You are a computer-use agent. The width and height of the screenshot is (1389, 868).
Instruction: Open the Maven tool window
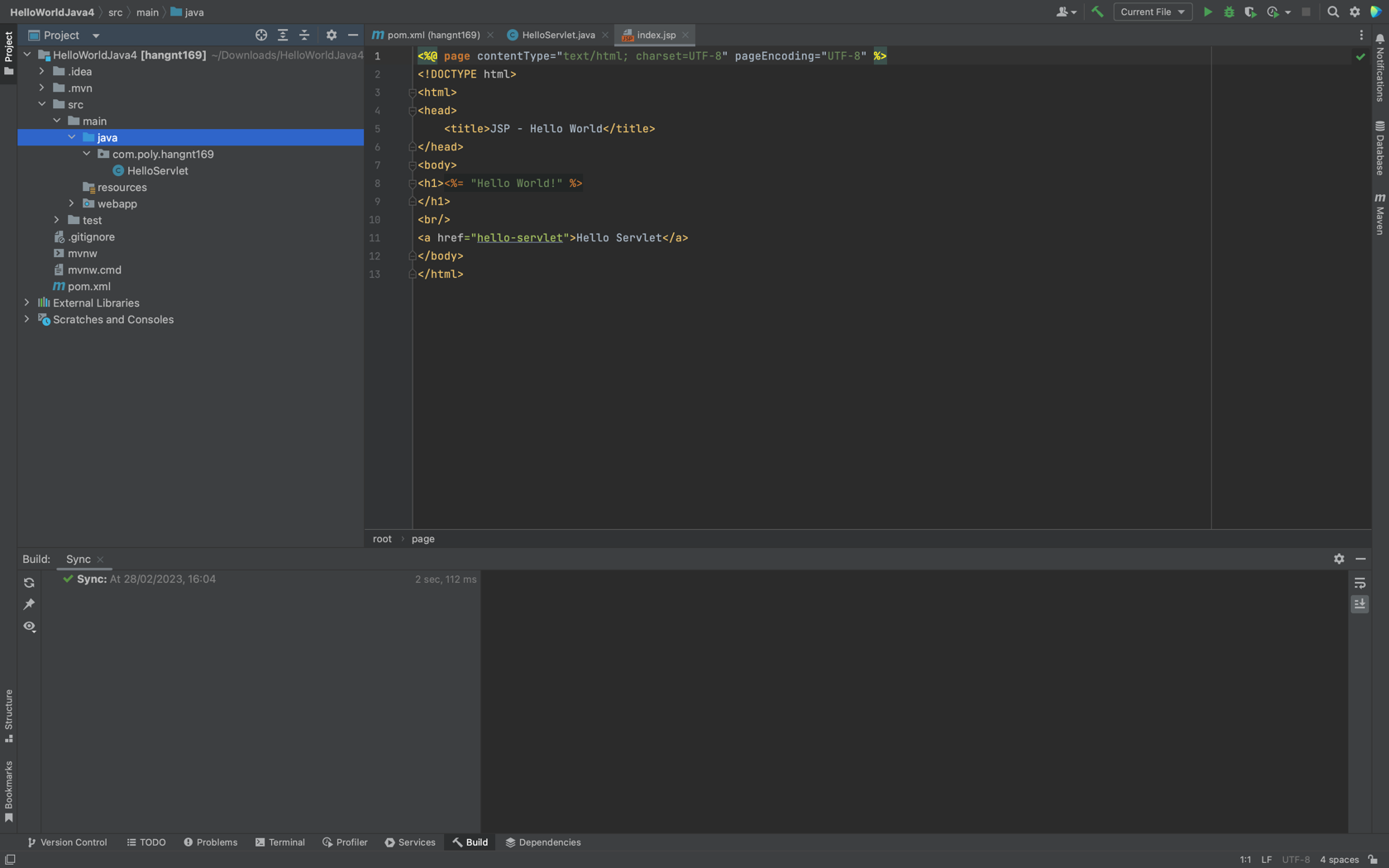coord(1380,214)
